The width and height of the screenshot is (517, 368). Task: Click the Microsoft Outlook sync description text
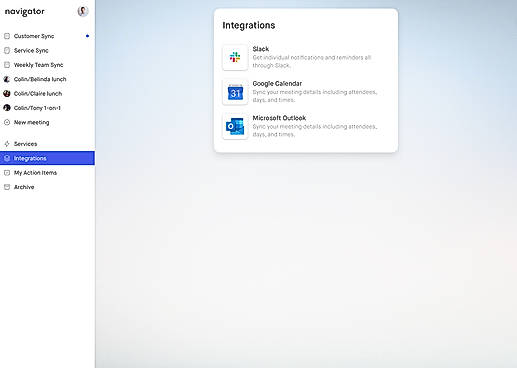click(x=315, y=130)
